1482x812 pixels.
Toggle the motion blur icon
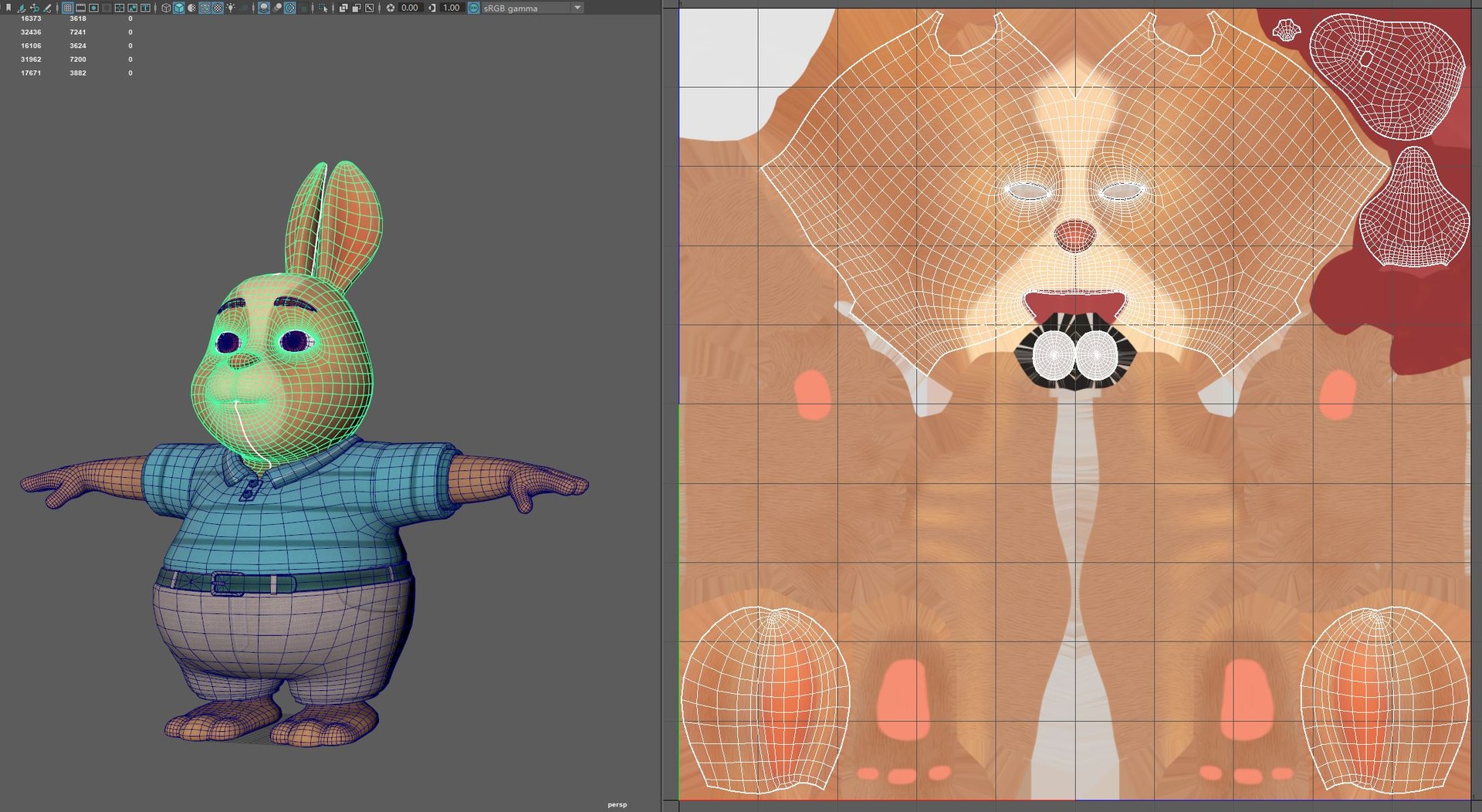pyautogui.click(x=277, y=8)
